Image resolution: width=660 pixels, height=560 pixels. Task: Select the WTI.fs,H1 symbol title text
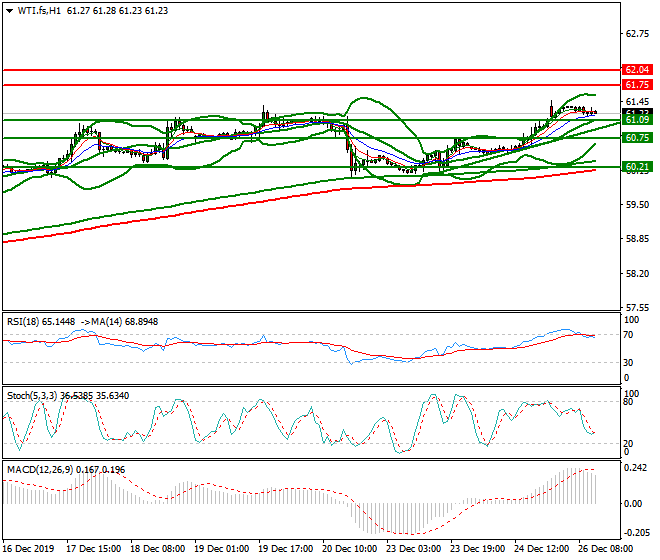(39, 11)
